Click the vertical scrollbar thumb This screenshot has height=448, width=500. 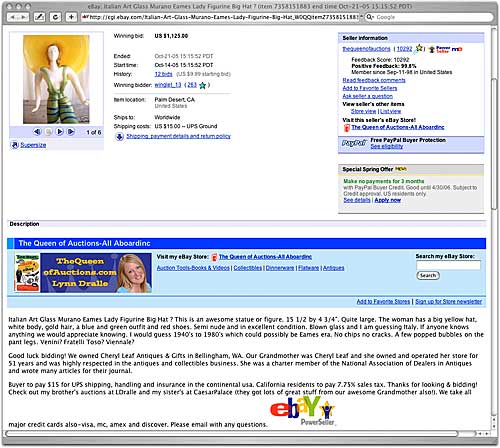coord(495,143)
